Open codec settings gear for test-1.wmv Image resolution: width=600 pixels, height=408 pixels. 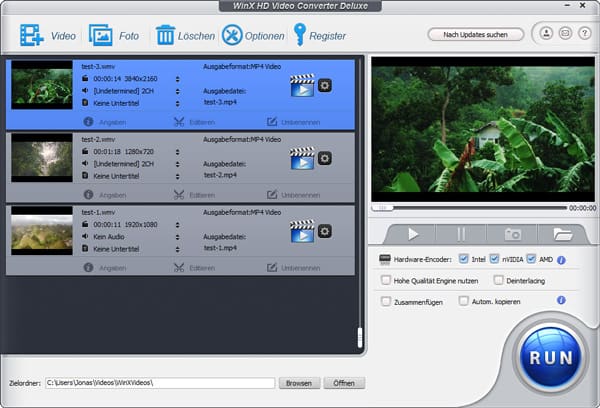tap(325, 231)
